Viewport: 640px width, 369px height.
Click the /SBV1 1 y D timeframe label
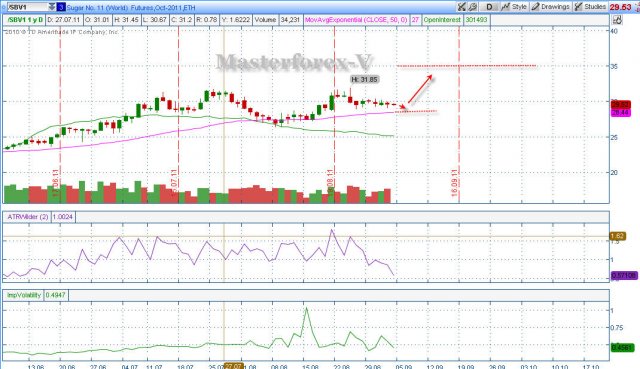[x=25, y=20]
